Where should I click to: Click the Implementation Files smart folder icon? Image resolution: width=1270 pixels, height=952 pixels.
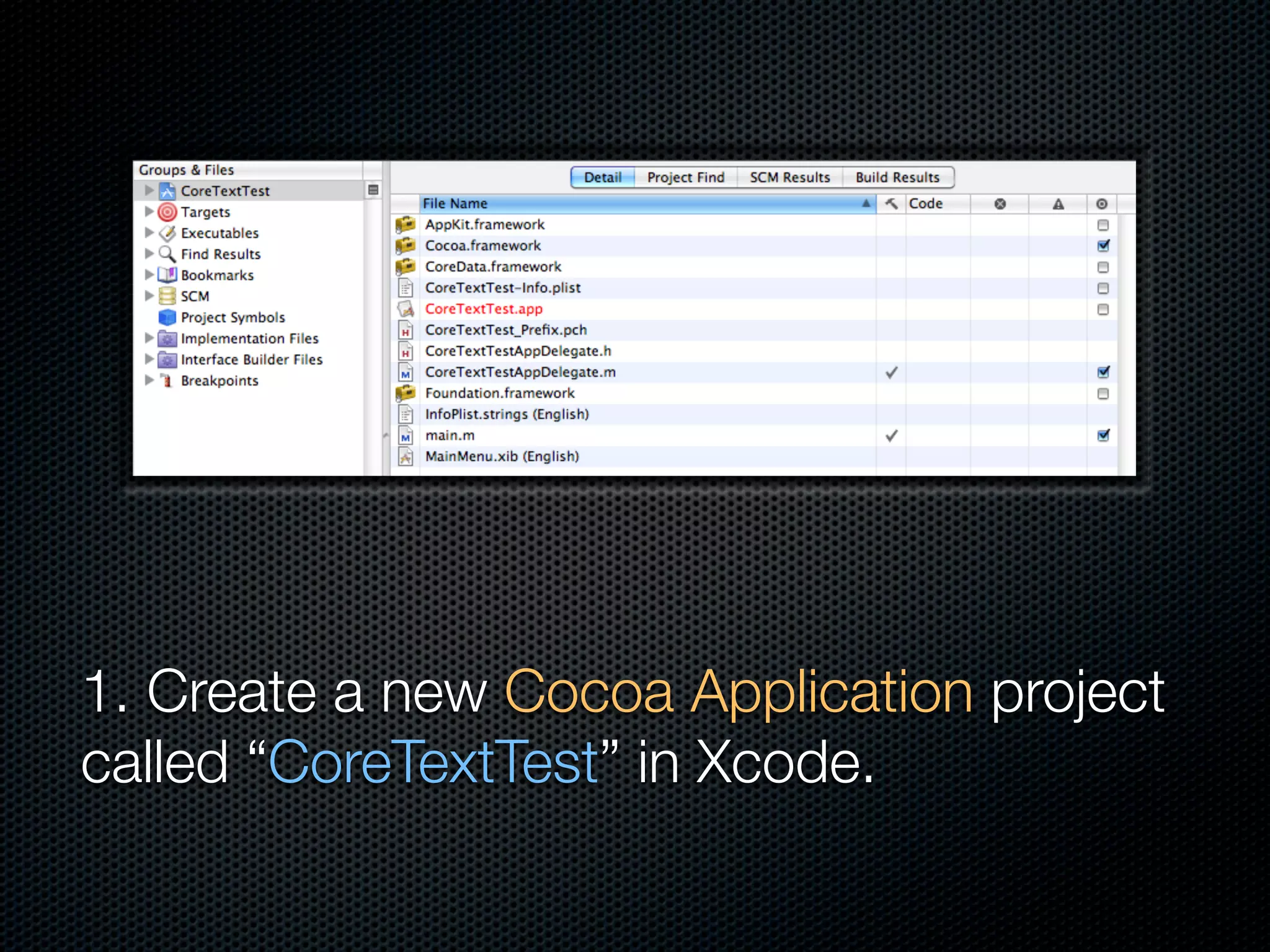(x=167, y=338)
